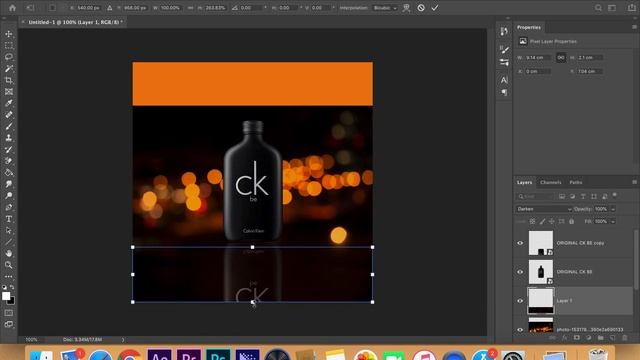The image size is (640, 360).
Task: Toggle warp mode icon in options bar
Action: coord(406,7)
